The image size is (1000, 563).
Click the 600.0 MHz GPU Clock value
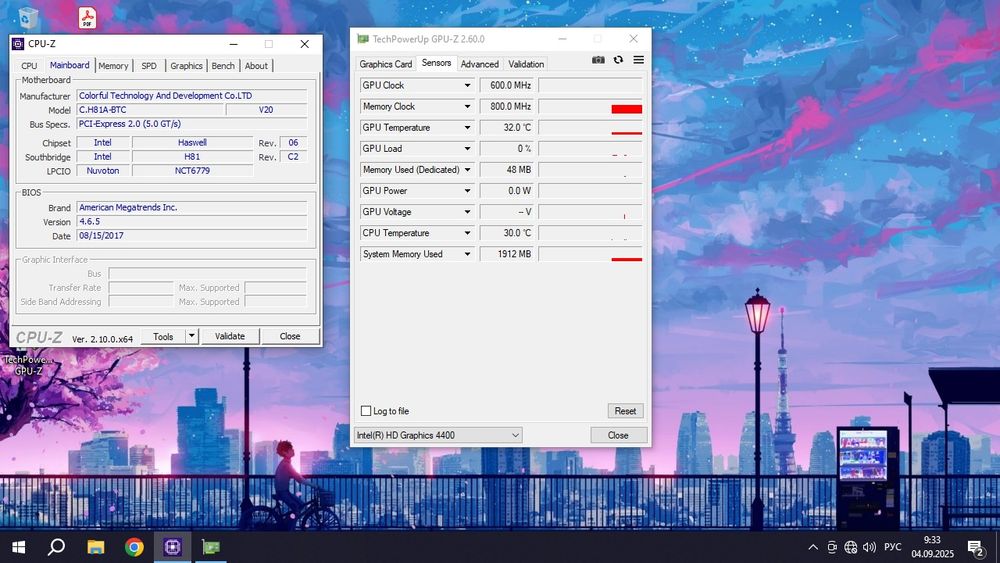point(507,85)
